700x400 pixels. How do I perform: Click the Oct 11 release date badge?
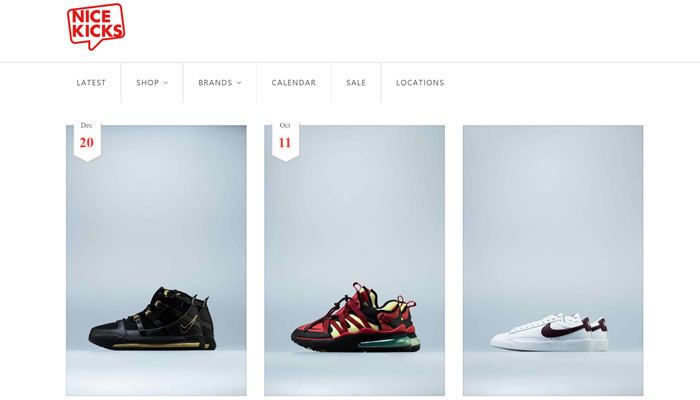click(285, 139)
